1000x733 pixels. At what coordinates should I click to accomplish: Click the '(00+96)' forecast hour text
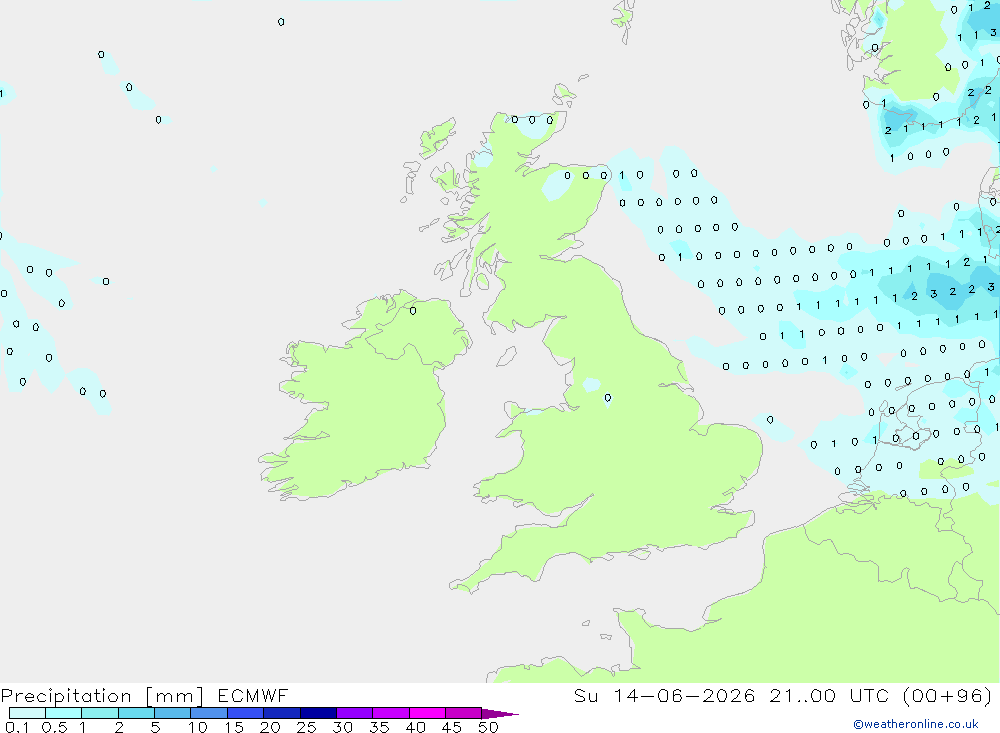point(948,695)
